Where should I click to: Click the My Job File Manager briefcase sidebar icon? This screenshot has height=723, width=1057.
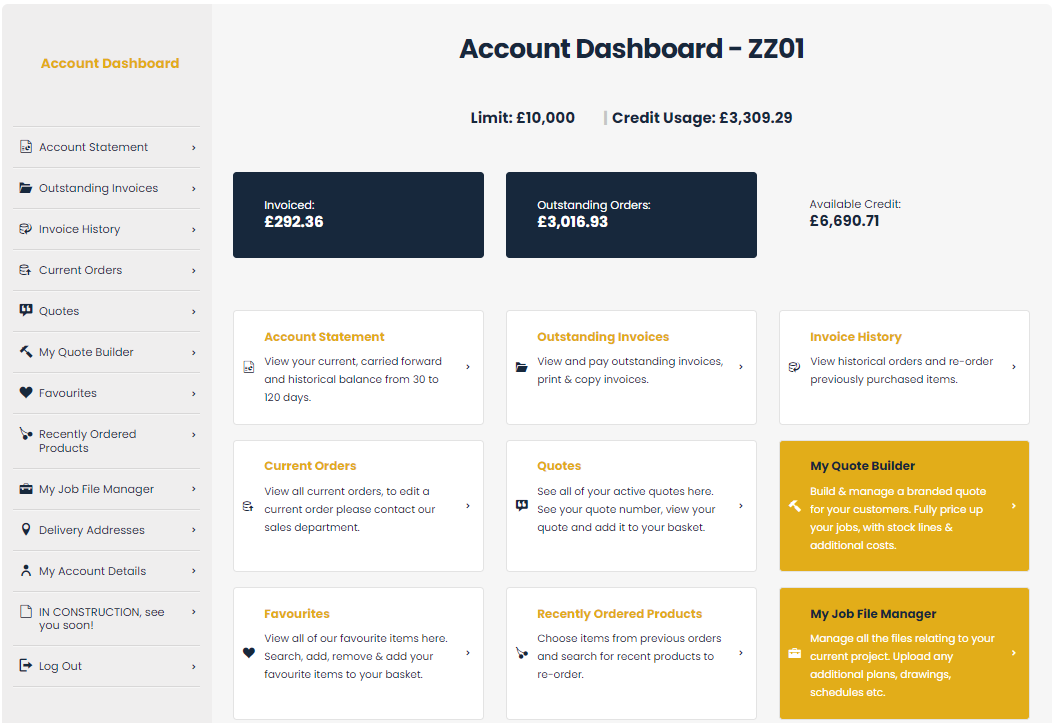pos(26,489)
